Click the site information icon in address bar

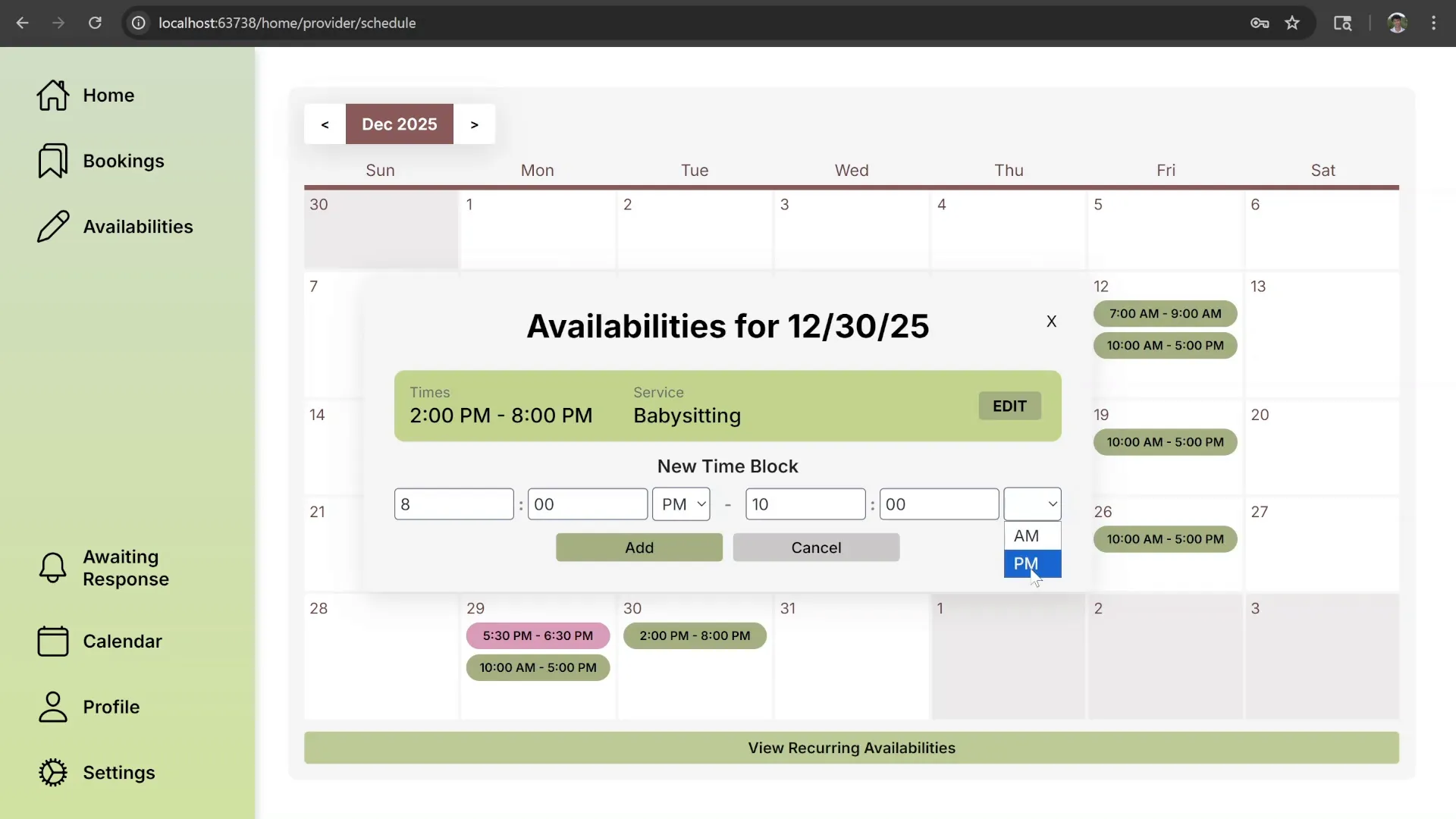(139, 23)
